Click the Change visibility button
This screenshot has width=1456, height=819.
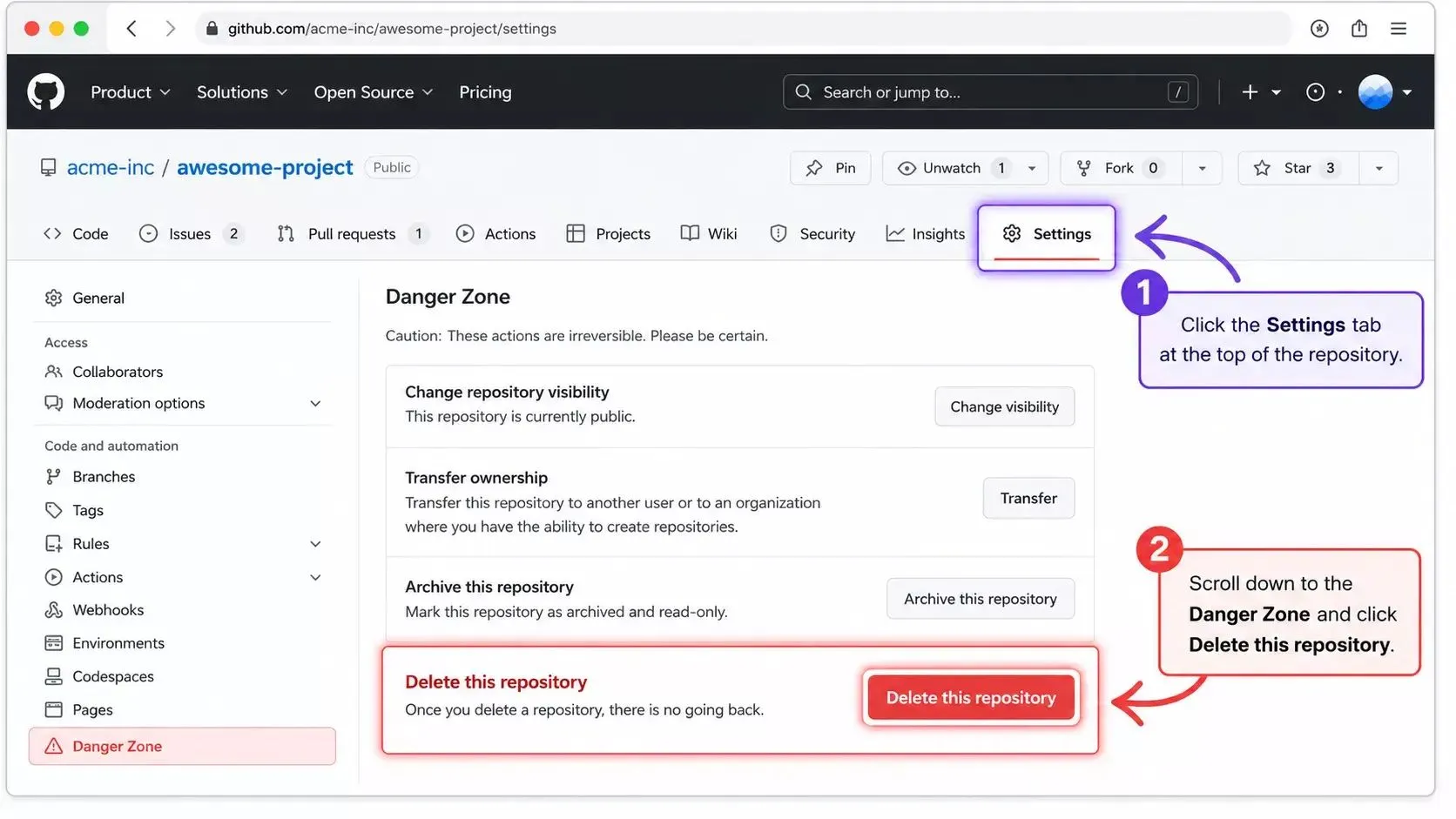point(1004,406)
